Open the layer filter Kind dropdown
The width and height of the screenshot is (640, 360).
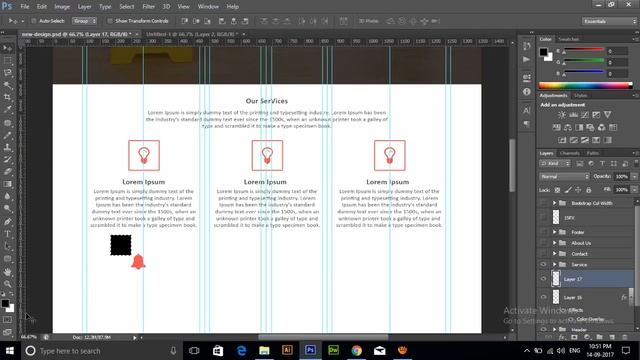555,164
